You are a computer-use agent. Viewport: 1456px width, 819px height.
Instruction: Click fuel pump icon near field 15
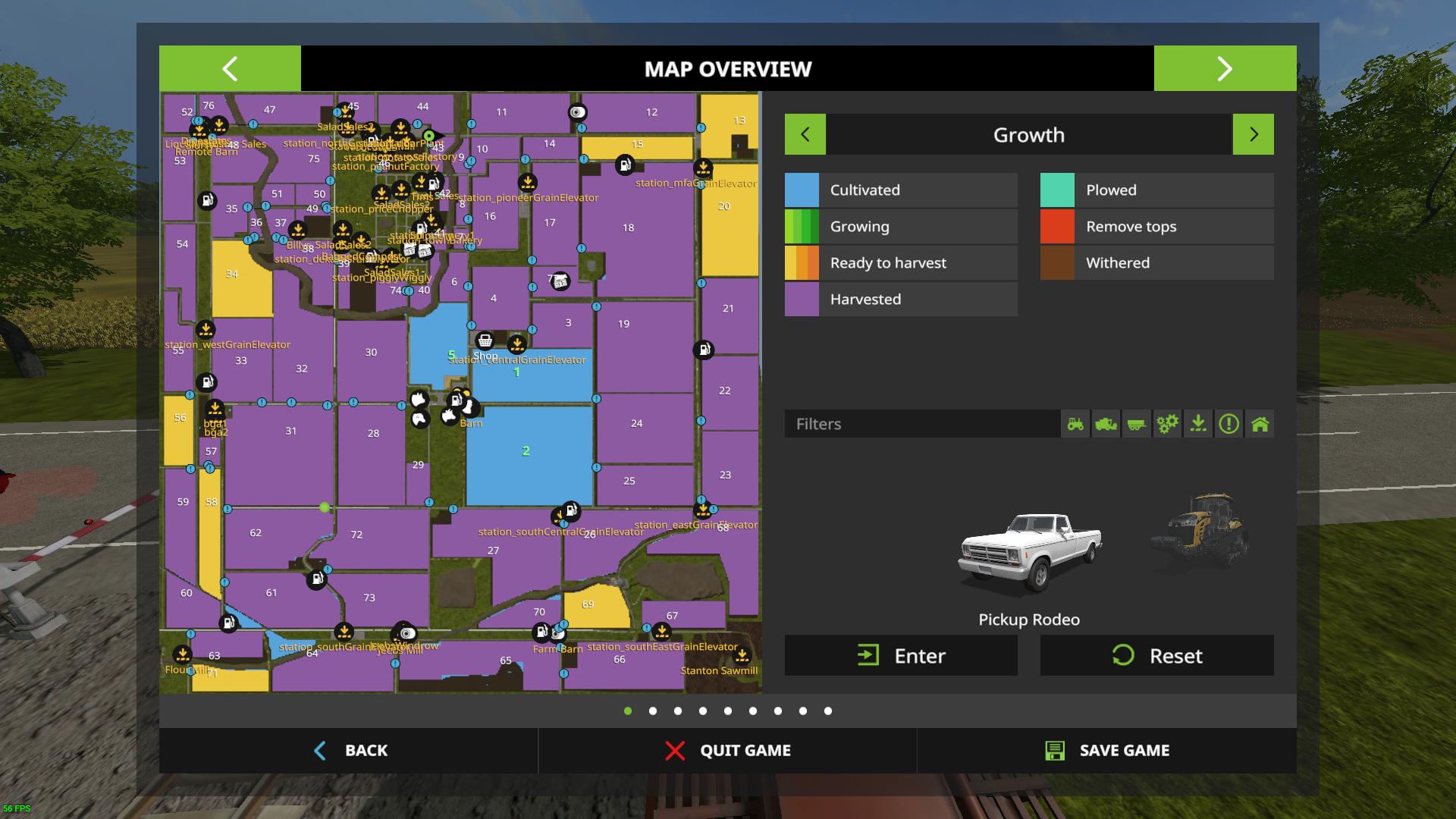coord(624,165)
